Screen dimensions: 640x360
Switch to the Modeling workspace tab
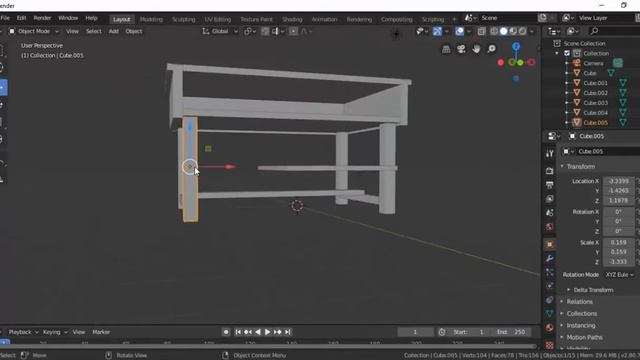point(151,19)
